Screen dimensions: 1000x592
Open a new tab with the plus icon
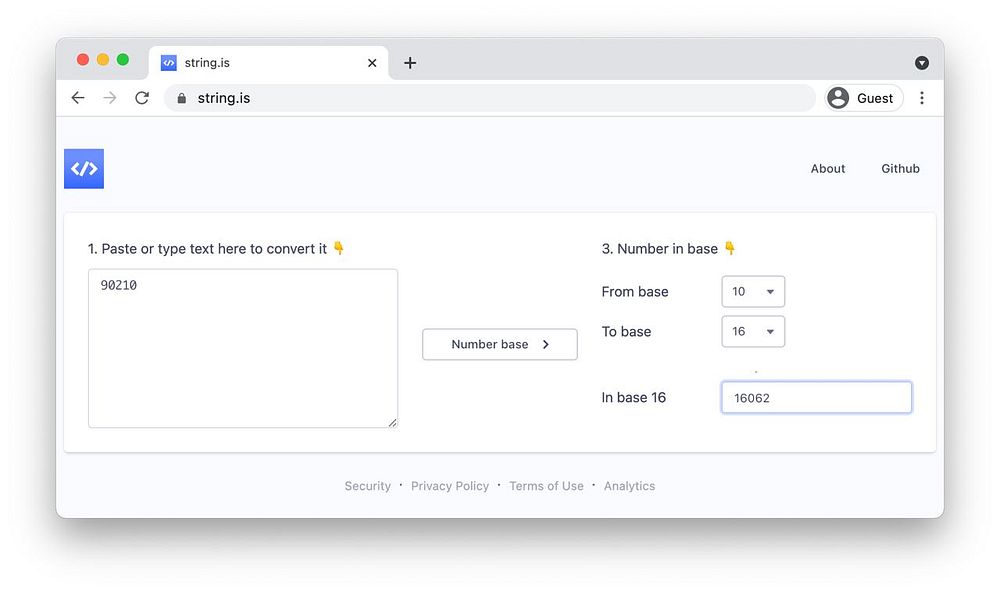tap(410, 63)
